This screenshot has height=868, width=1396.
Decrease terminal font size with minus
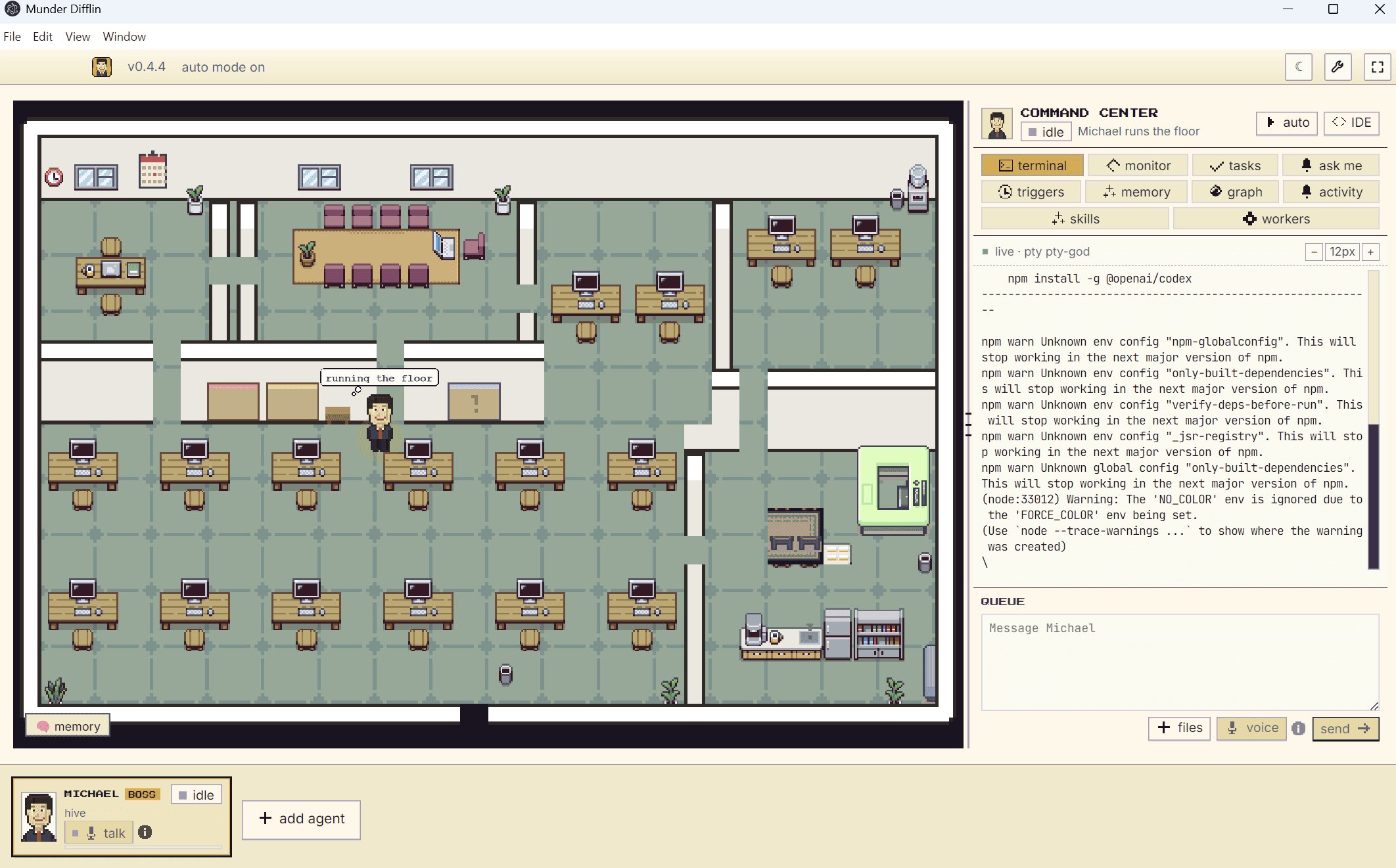pos(1314,252)
